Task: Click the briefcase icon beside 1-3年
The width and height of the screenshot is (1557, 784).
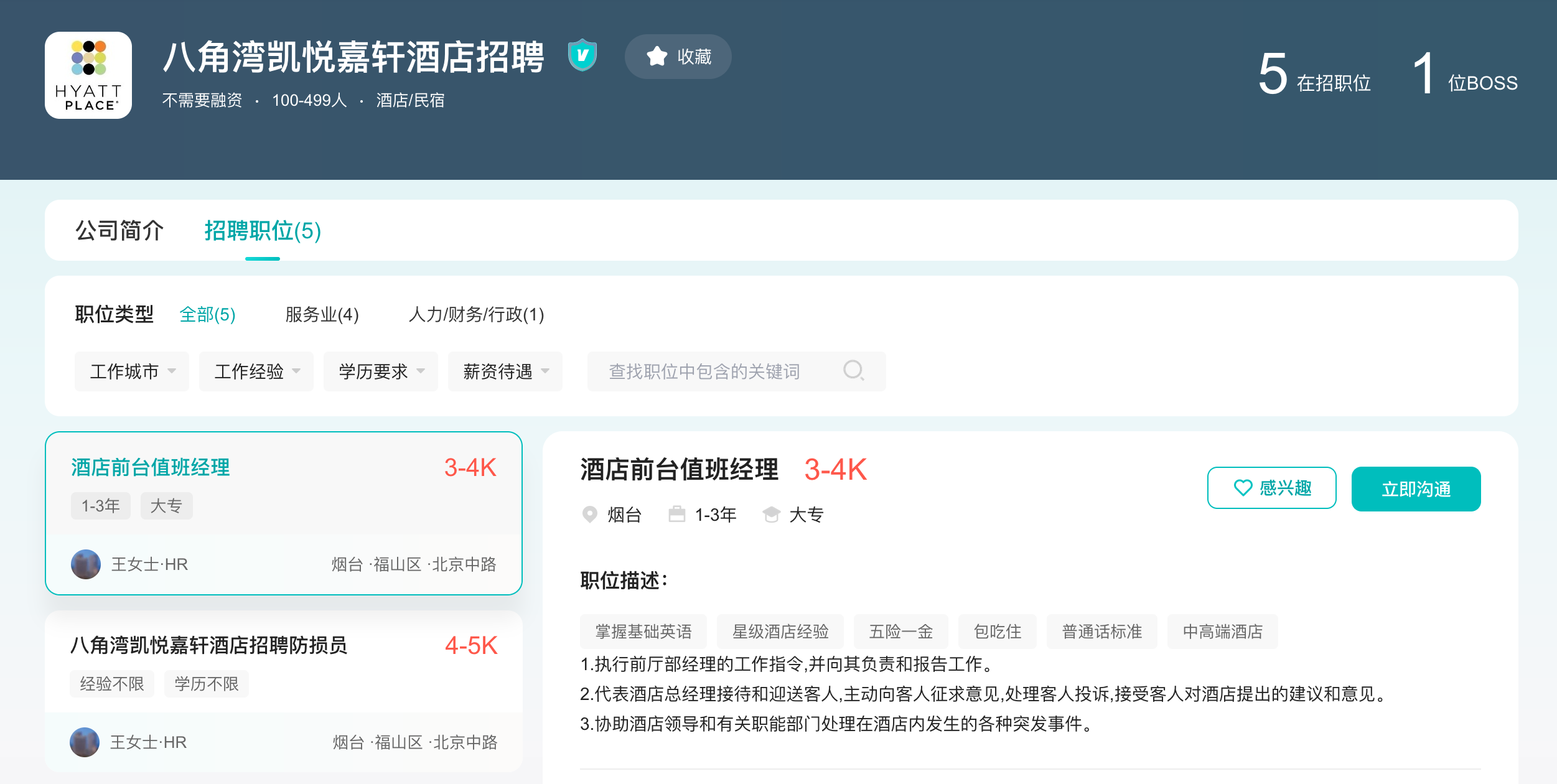Action: tap(676, 515)
